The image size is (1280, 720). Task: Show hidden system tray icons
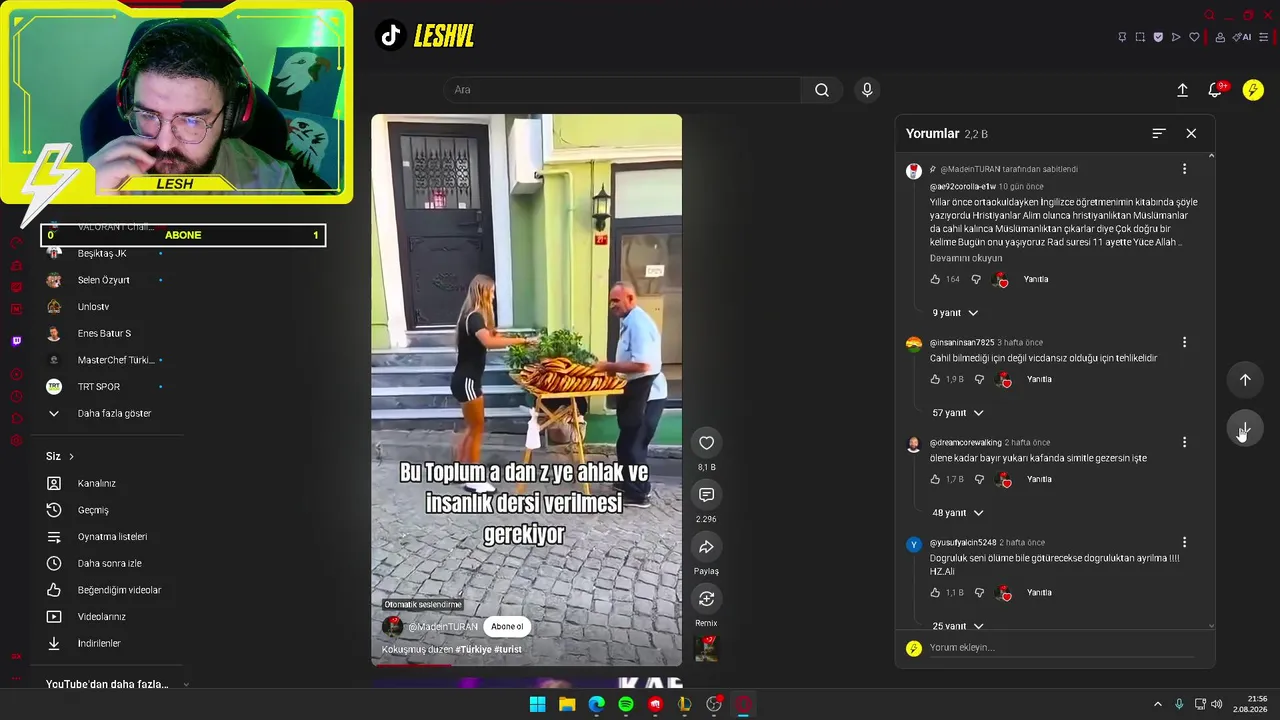(1158, 704)
